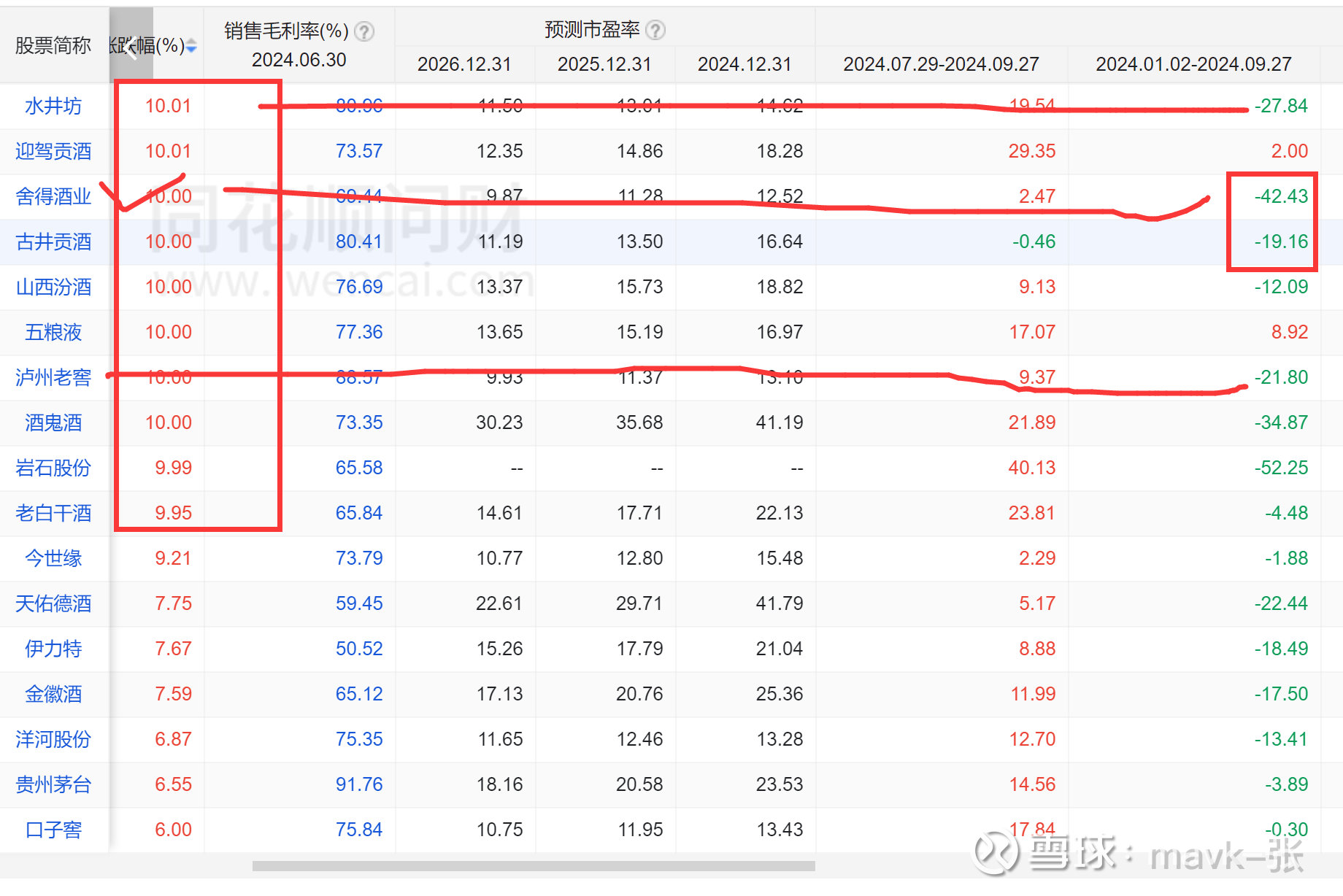The width and height of the screenshot is (1343, 896).
Task: Open stock link 口子窖
Action: (53, 830)
